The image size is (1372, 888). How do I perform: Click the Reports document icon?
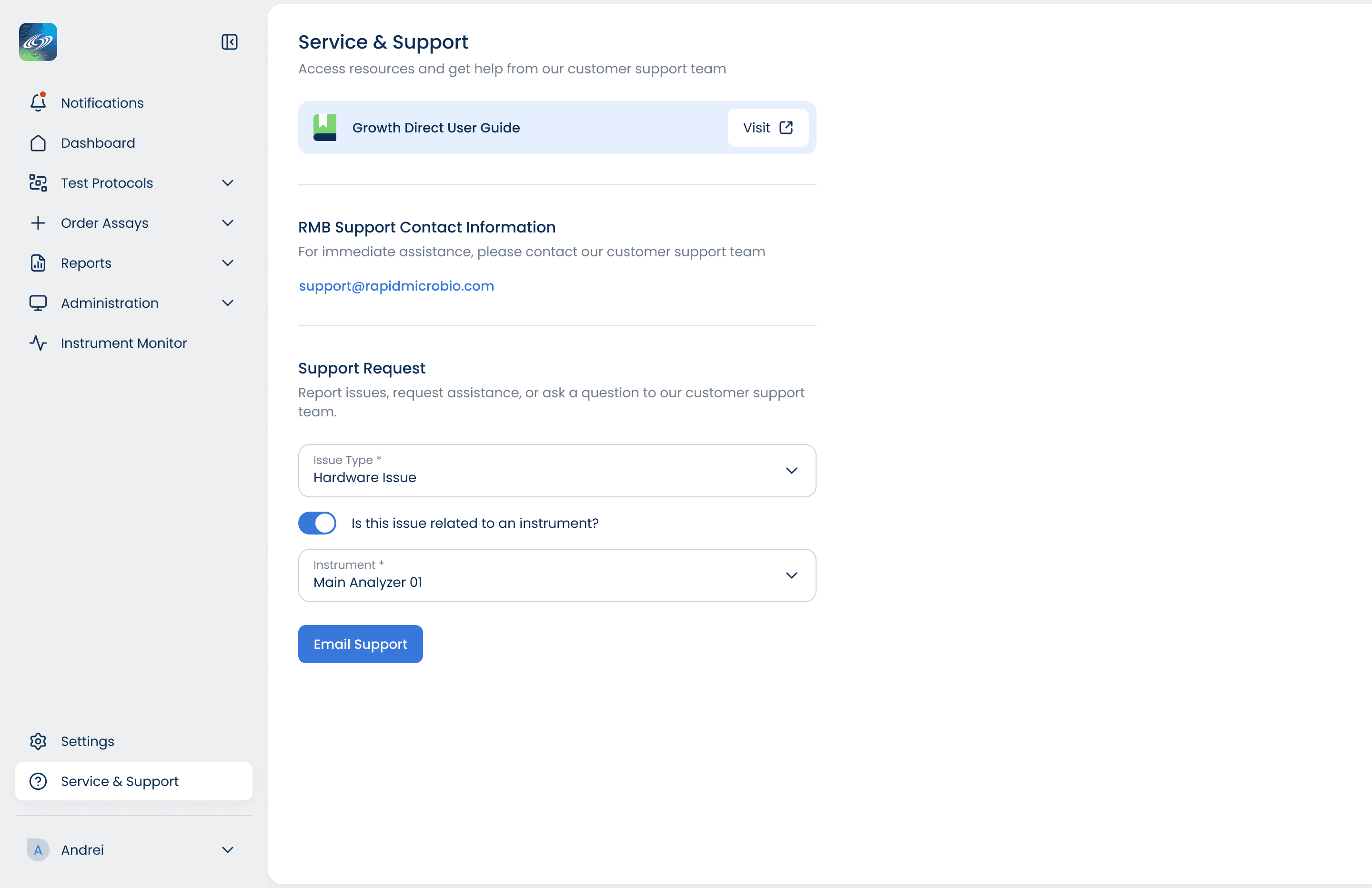click(x=38, y=263)
